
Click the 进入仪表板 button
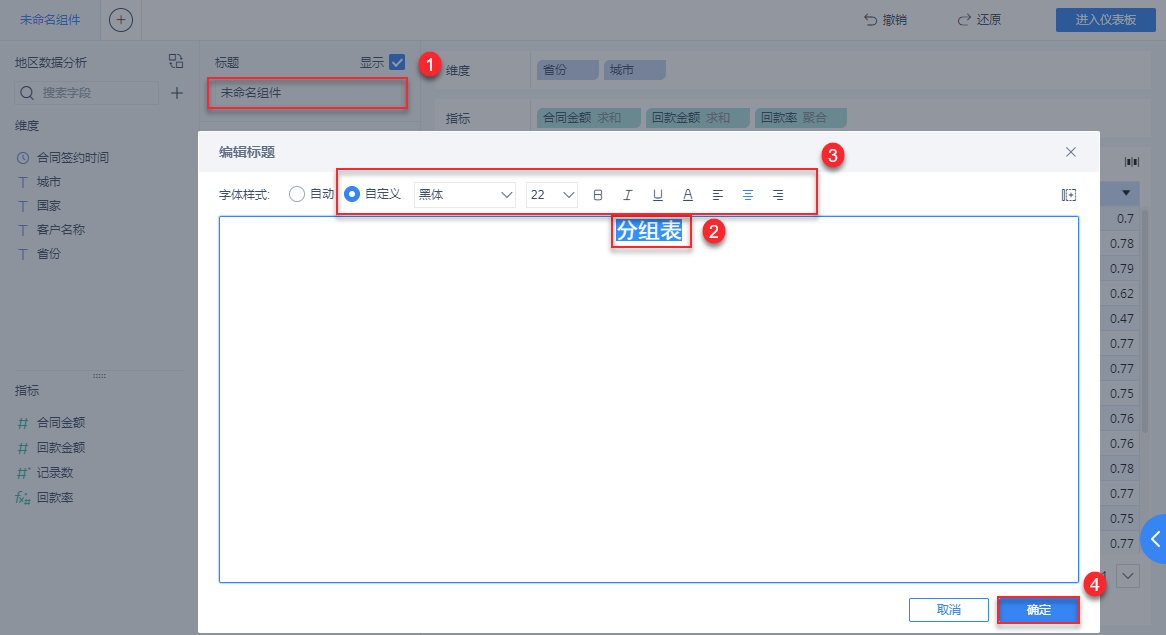click(x=1106, y=20)
